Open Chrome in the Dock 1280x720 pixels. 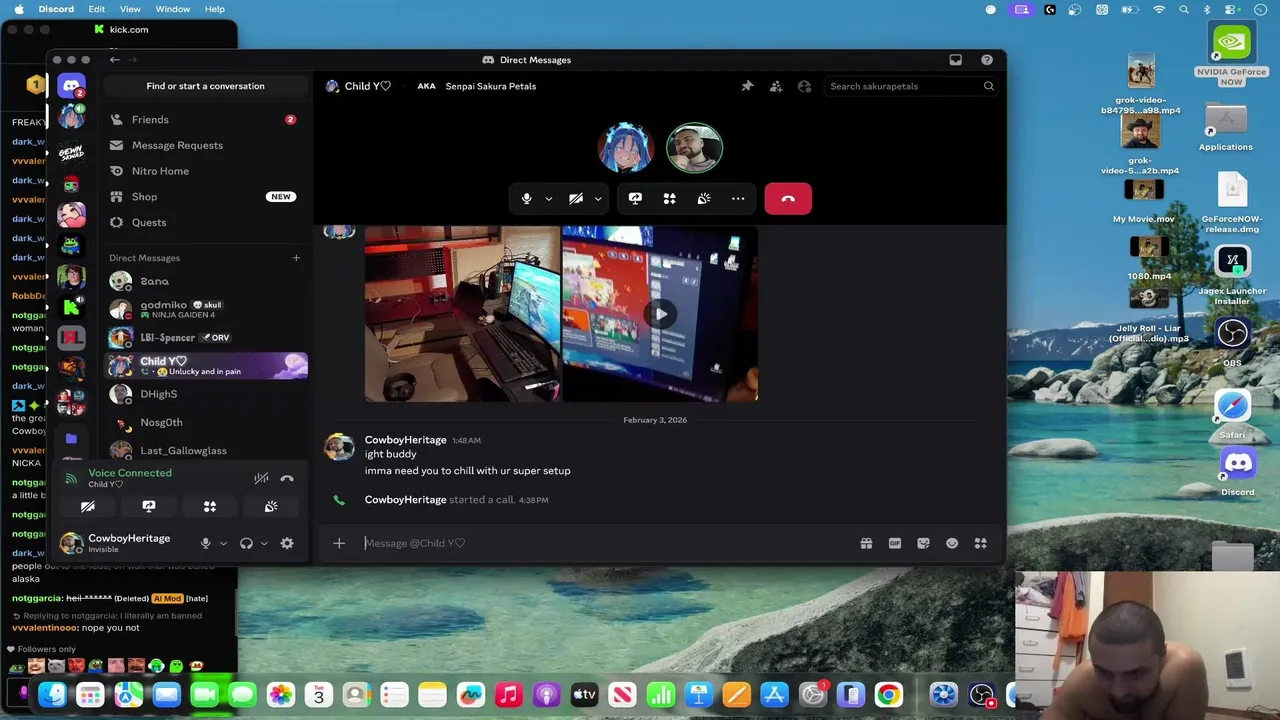(888, 695)
